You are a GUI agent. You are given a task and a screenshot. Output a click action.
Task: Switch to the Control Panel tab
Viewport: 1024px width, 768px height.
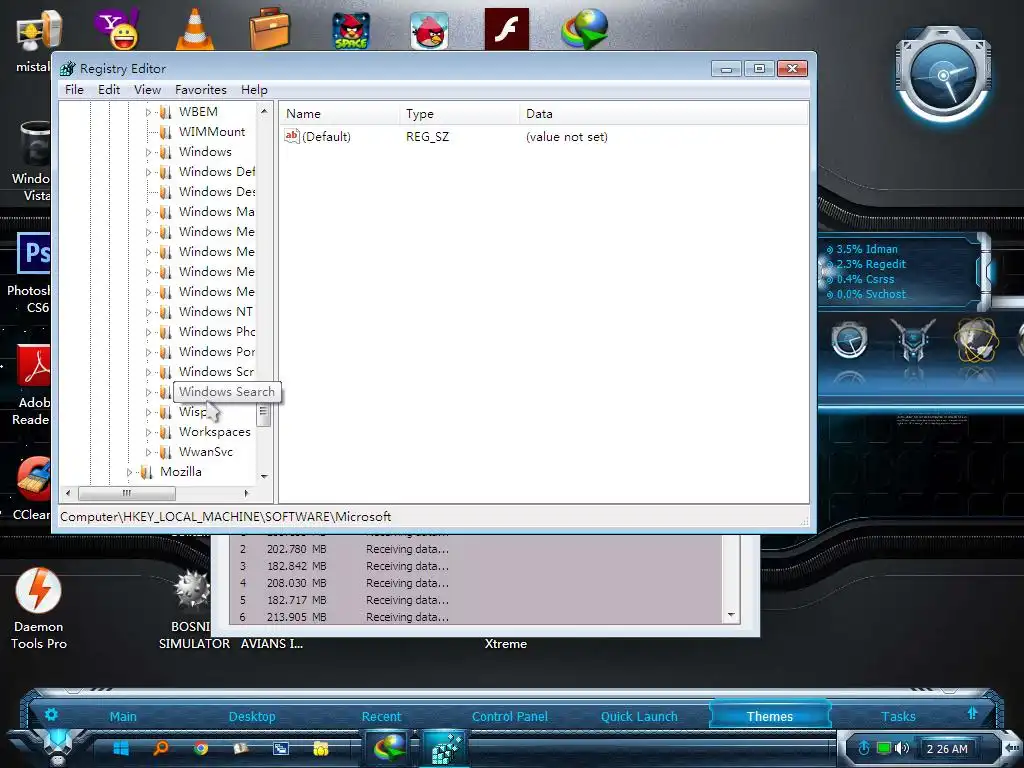(509, 716)
